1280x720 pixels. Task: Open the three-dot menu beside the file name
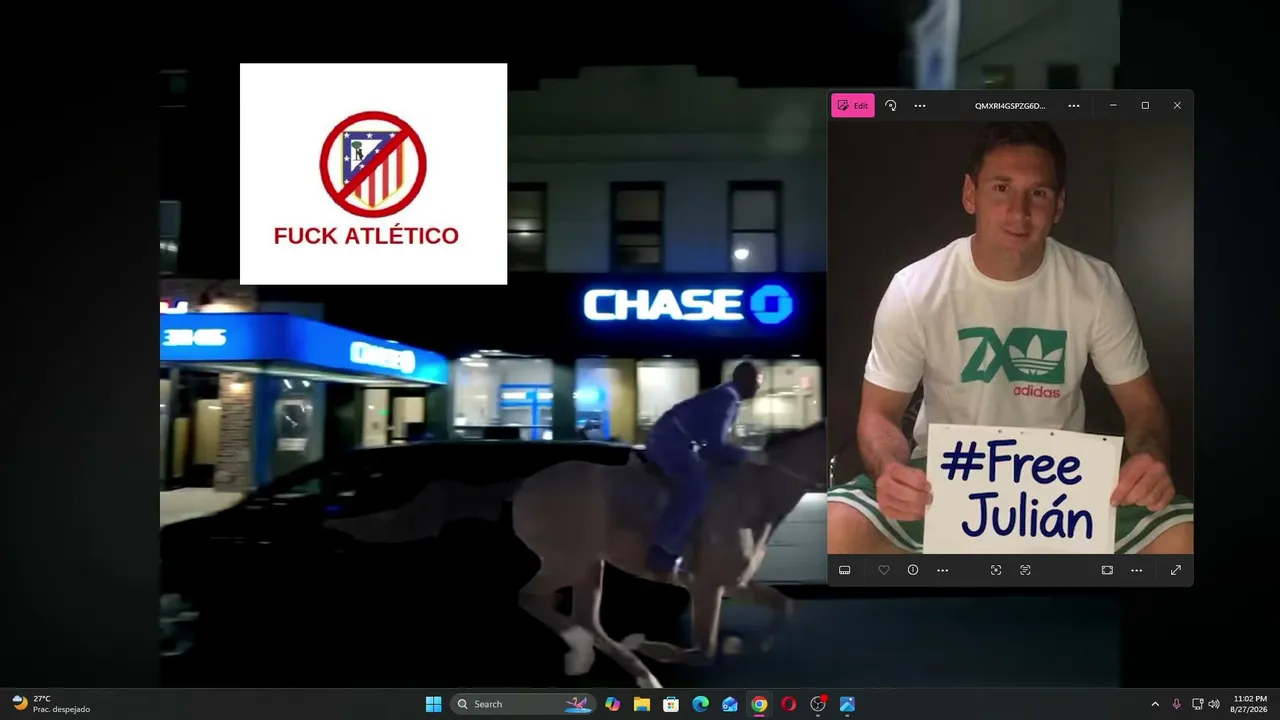click(x=1074, y=105)
